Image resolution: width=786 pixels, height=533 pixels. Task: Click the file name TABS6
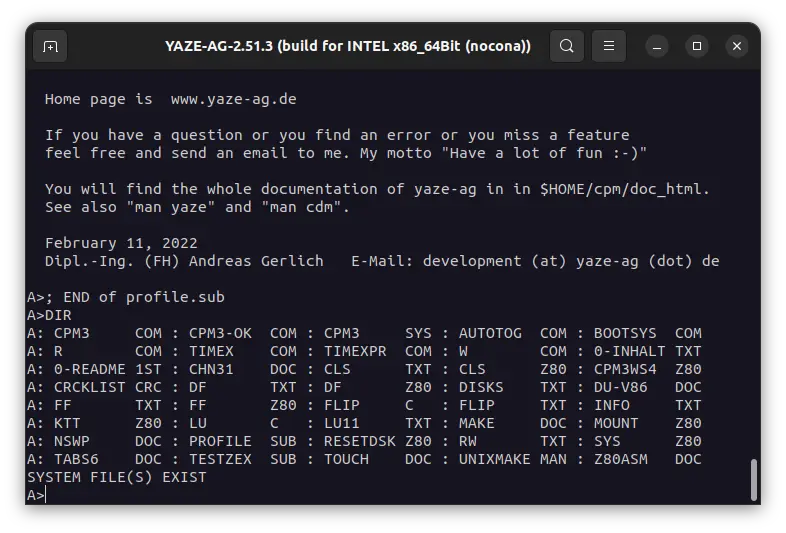coord(76,459)
